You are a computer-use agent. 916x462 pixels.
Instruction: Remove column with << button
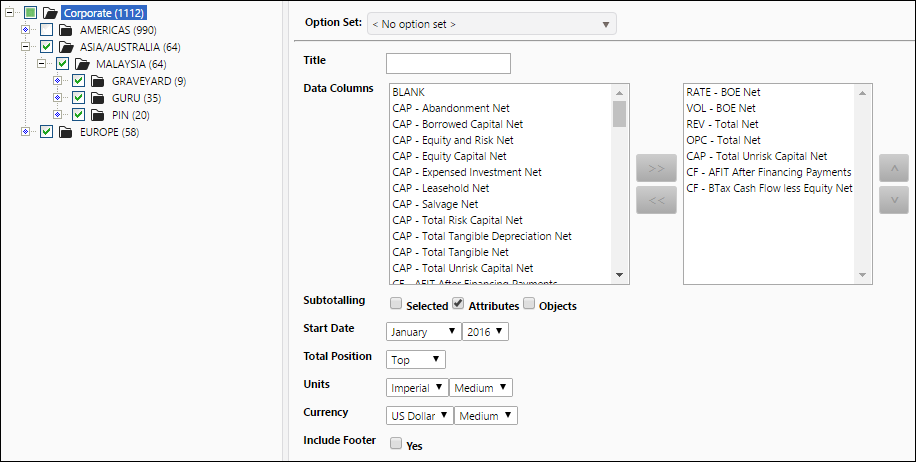pyautogui.click(x=656, y=200)
